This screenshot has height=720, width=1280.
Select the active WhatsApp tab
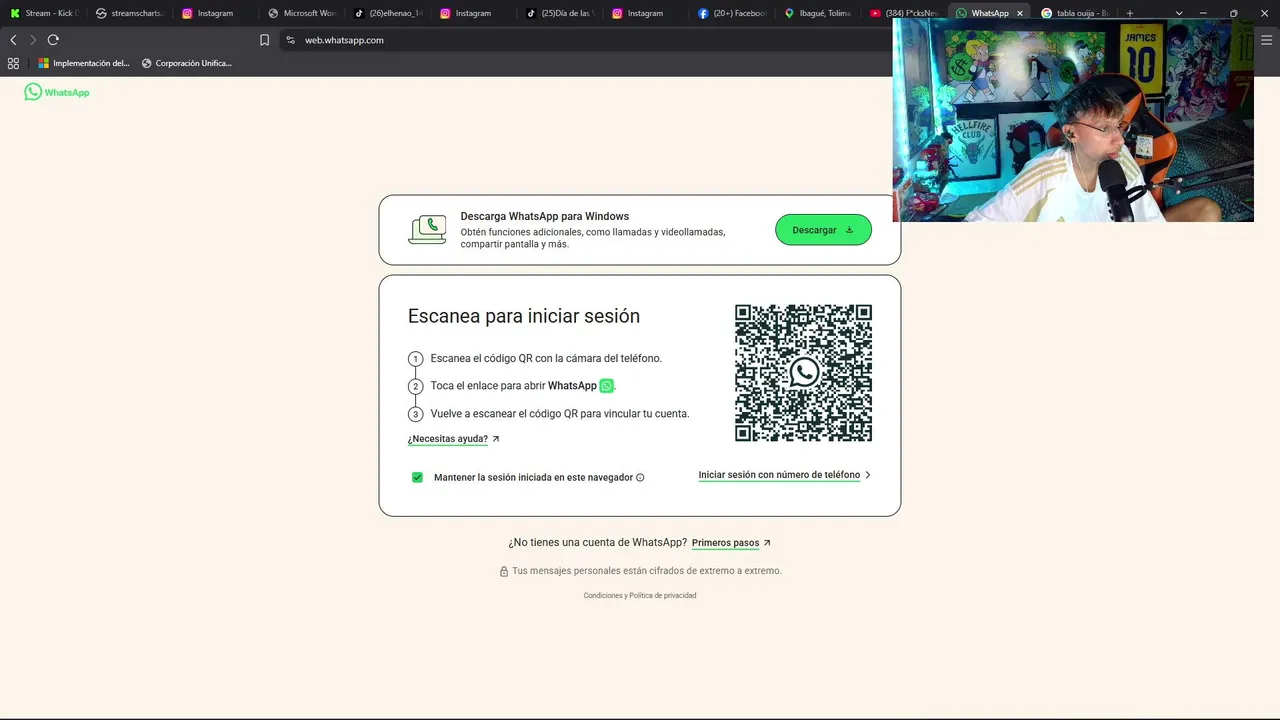coord(988,13)
